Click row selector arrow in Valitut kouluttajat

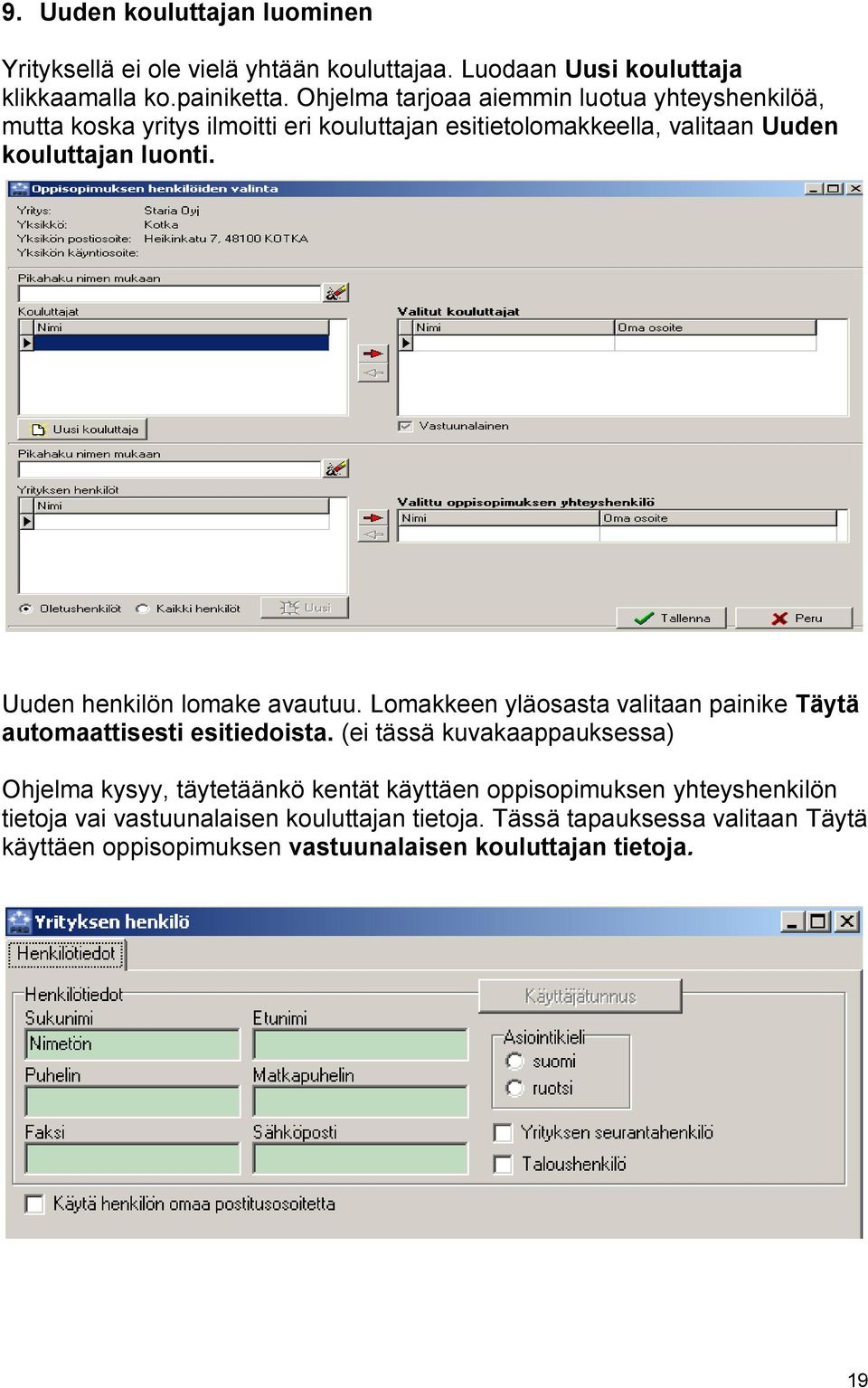tap(406, 344)
